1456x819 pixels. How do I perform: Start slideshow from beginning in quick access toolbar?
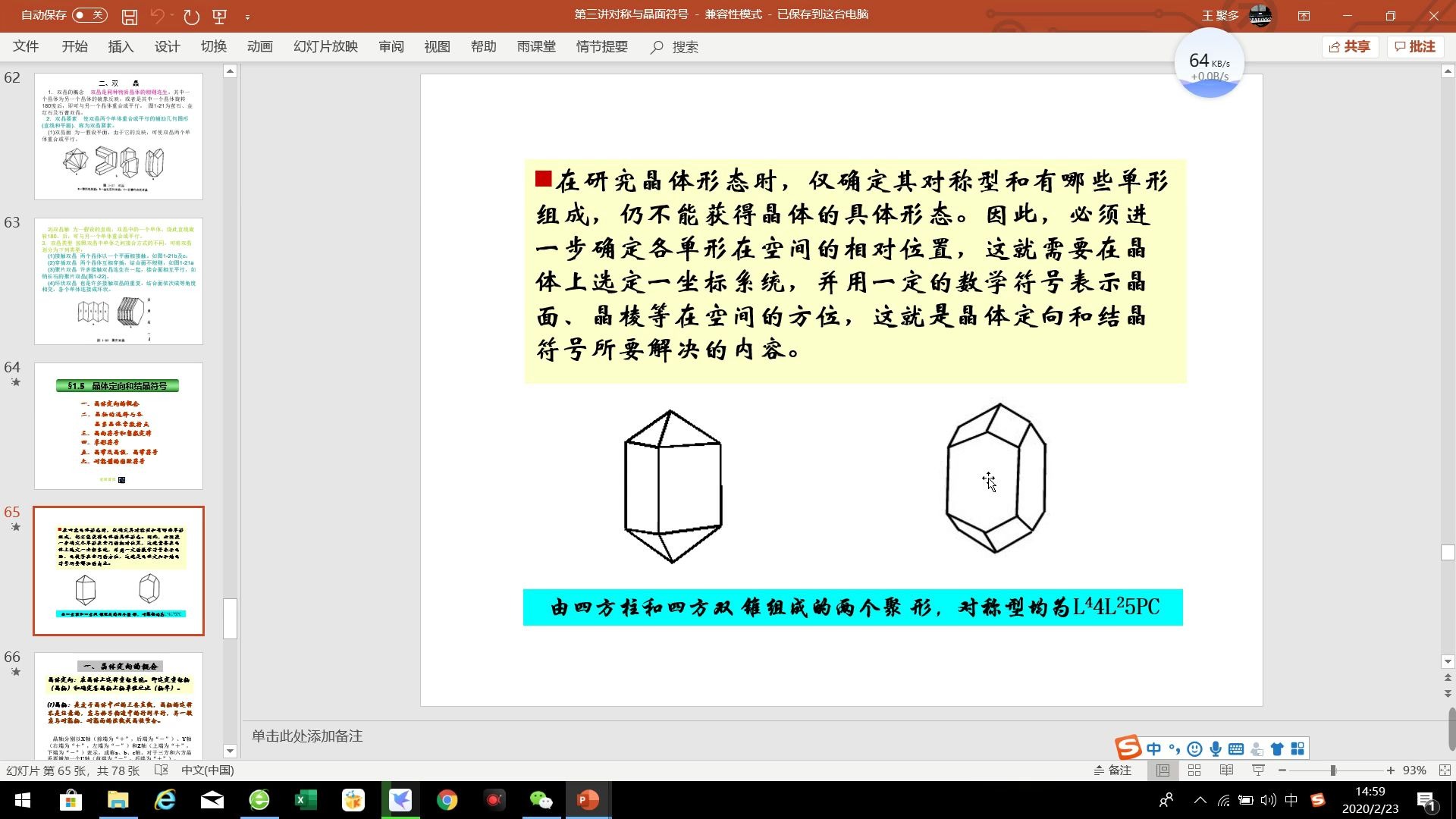pyautogui.click(x=220, y=16)
